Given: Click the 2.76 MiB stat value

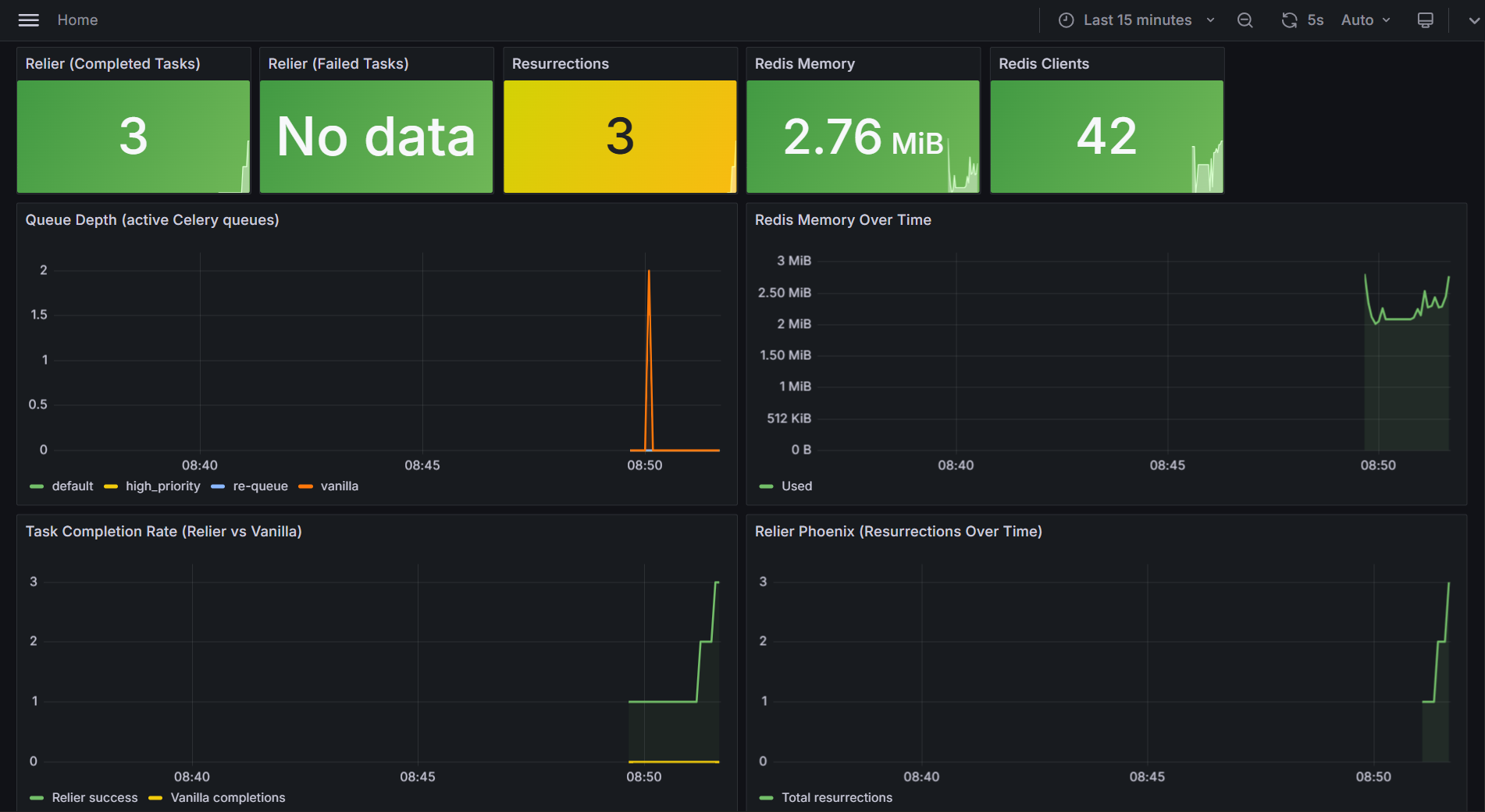Looking at the screenshot, I should 863,137.
